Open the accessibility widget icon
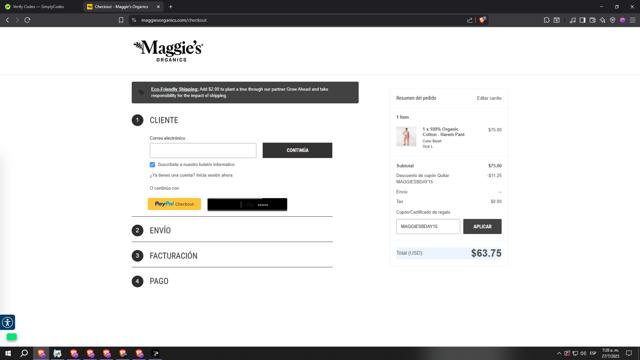Screen dimensions: 640x360 pyautogui.click(x=7, y=322)
